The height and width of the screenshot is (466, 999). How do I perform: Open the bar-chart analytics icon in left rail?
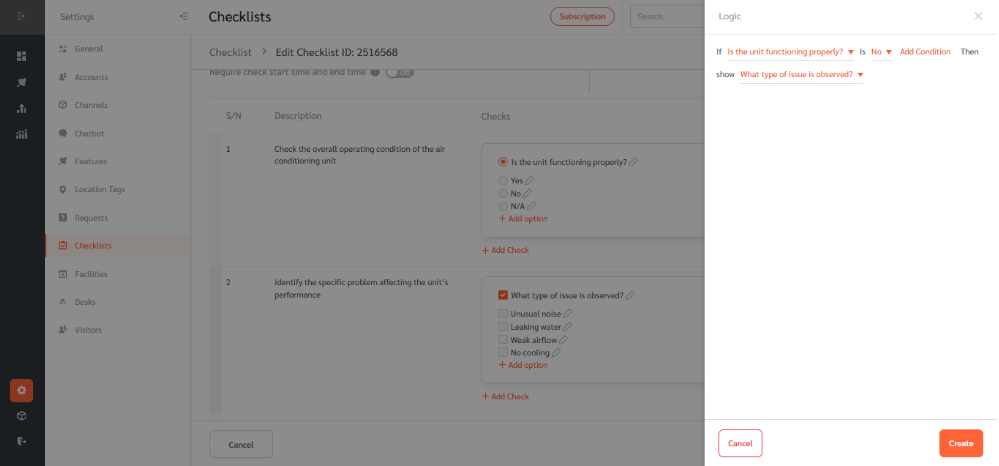click(x=21, y=134)
